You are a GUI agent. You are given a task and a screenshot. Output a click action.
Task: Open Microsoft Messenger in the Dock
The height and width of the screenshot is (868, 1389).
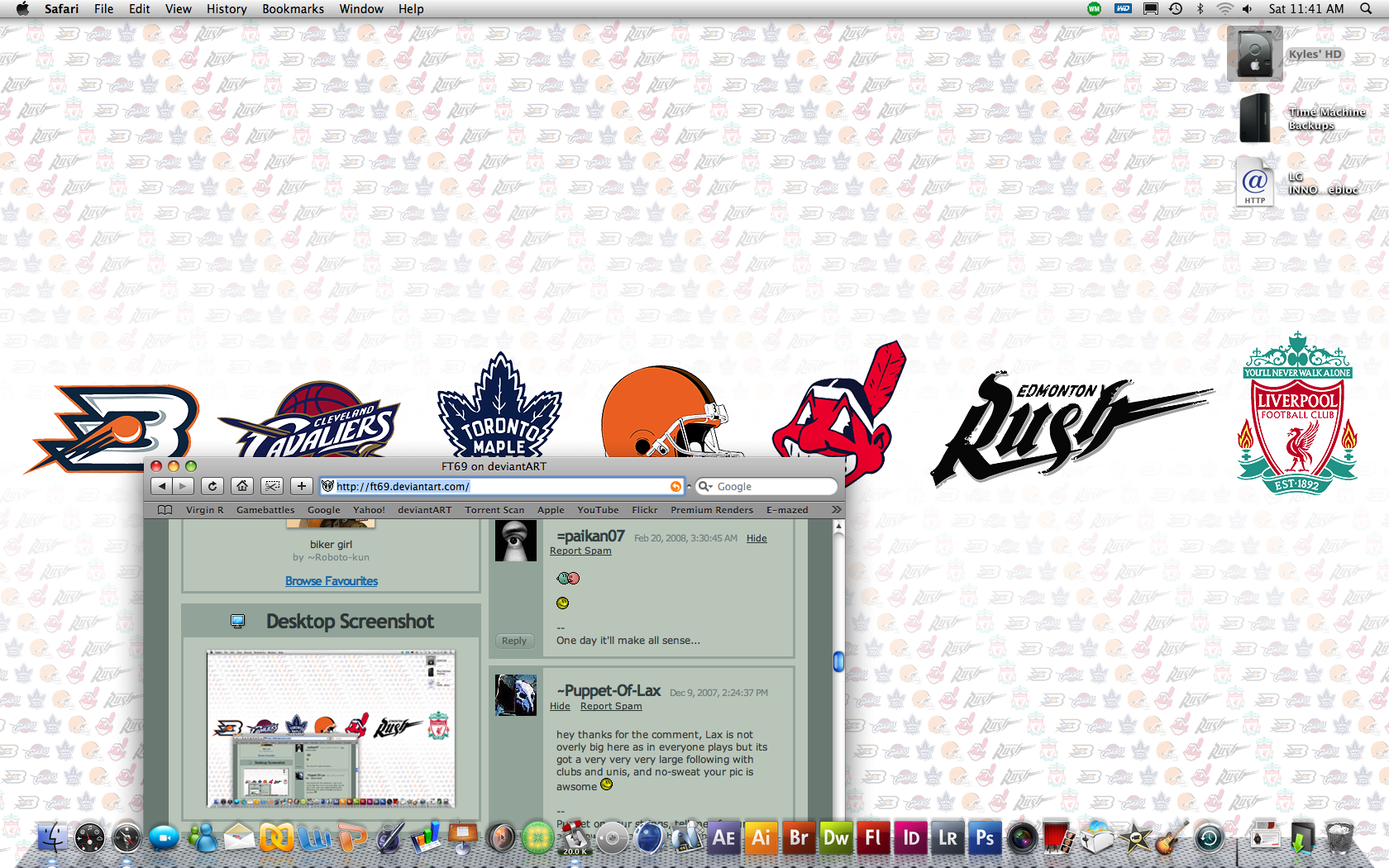coord(203,838)
